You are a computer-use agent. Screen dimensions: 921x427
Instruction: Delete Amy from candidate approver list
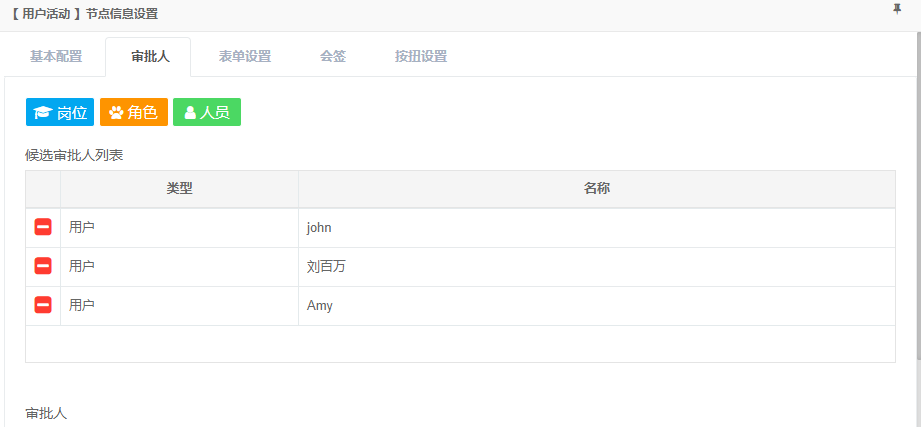(x=43, y=305)
